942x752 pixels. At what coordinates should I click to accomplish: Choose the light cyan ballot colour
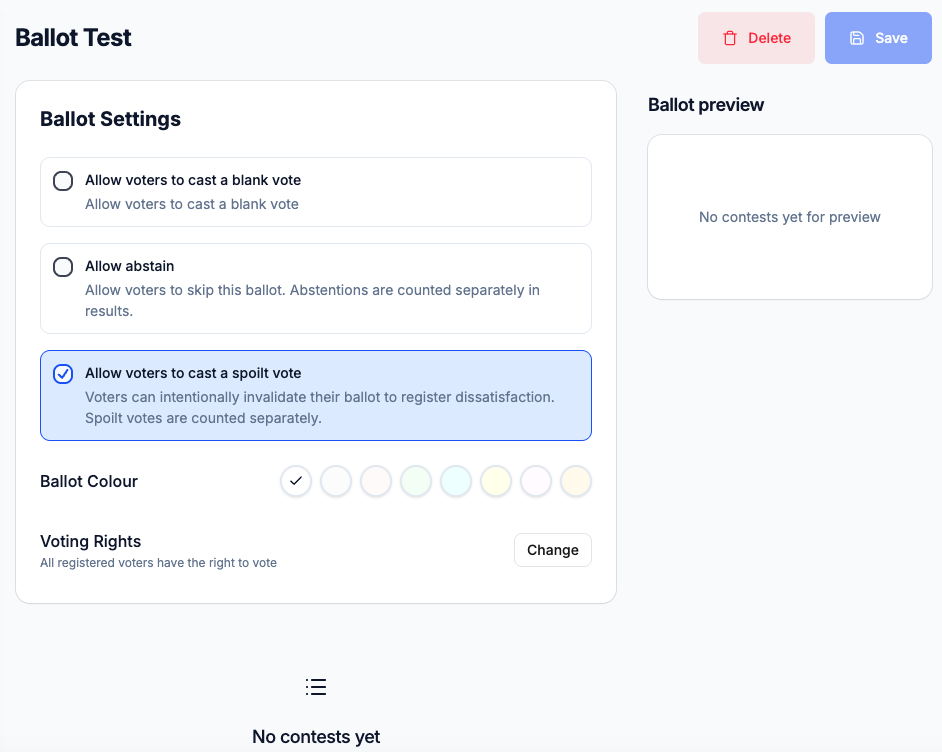(x=456, y=481)
